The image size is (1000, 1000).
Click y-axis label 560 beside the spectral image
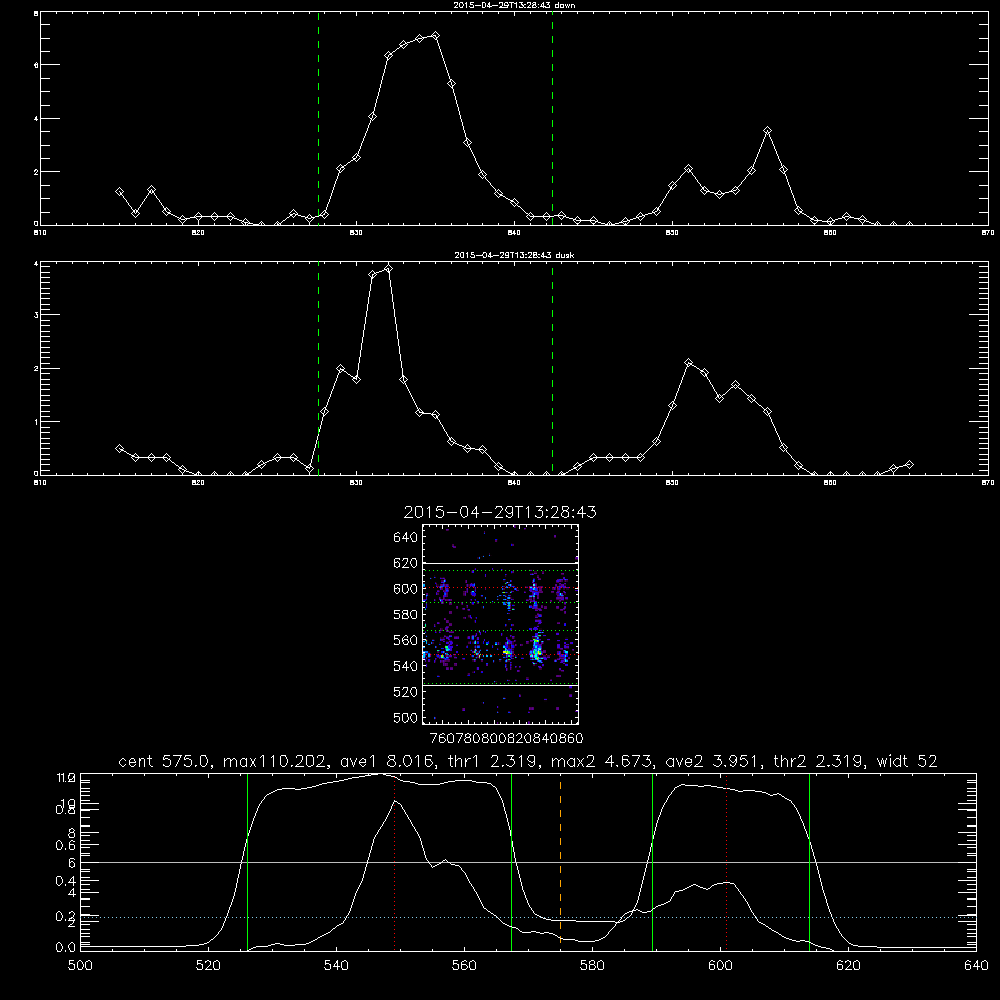pyautogui.click(x=406, y=640)
